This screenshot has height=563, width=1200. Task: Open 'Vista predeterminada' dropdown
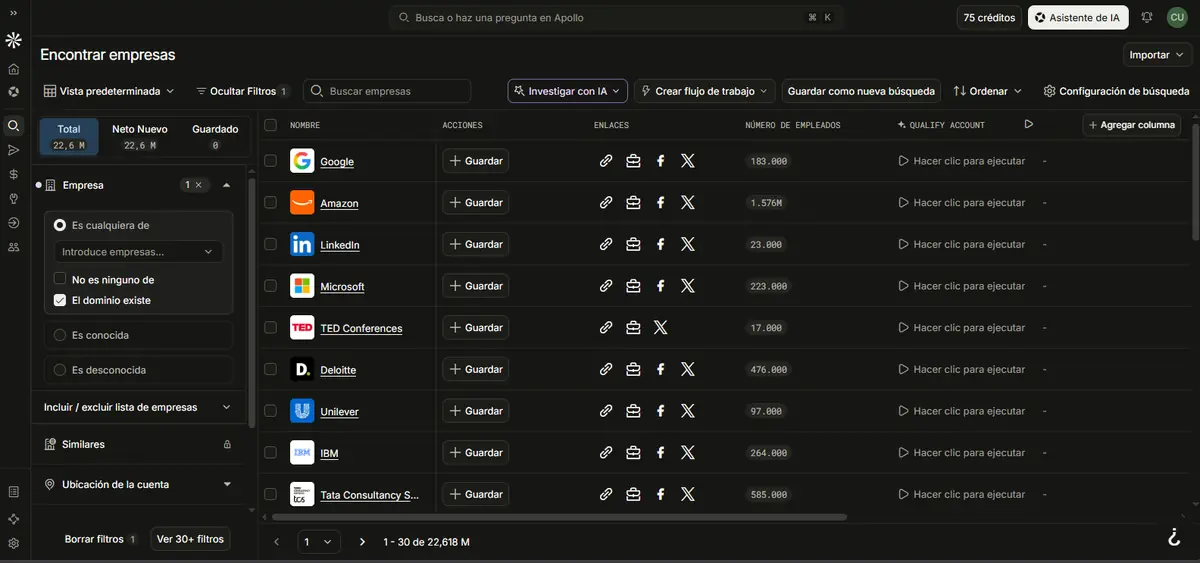pyautogui.click(x=109, y=90)
